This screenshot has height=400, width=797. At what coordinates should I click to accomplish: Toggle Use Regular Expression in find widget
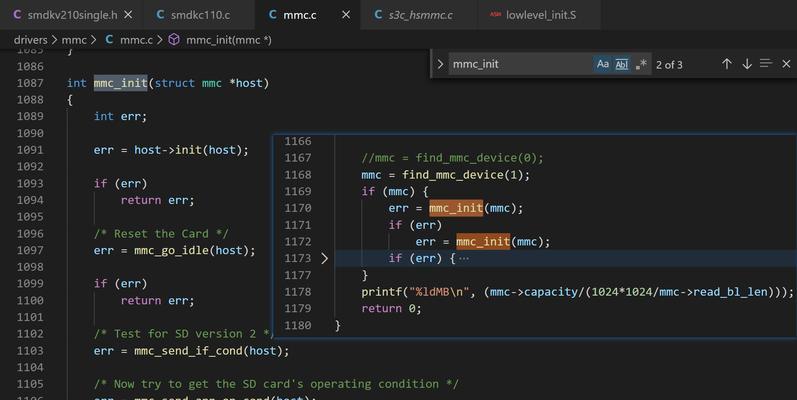(x=641, y=64)
